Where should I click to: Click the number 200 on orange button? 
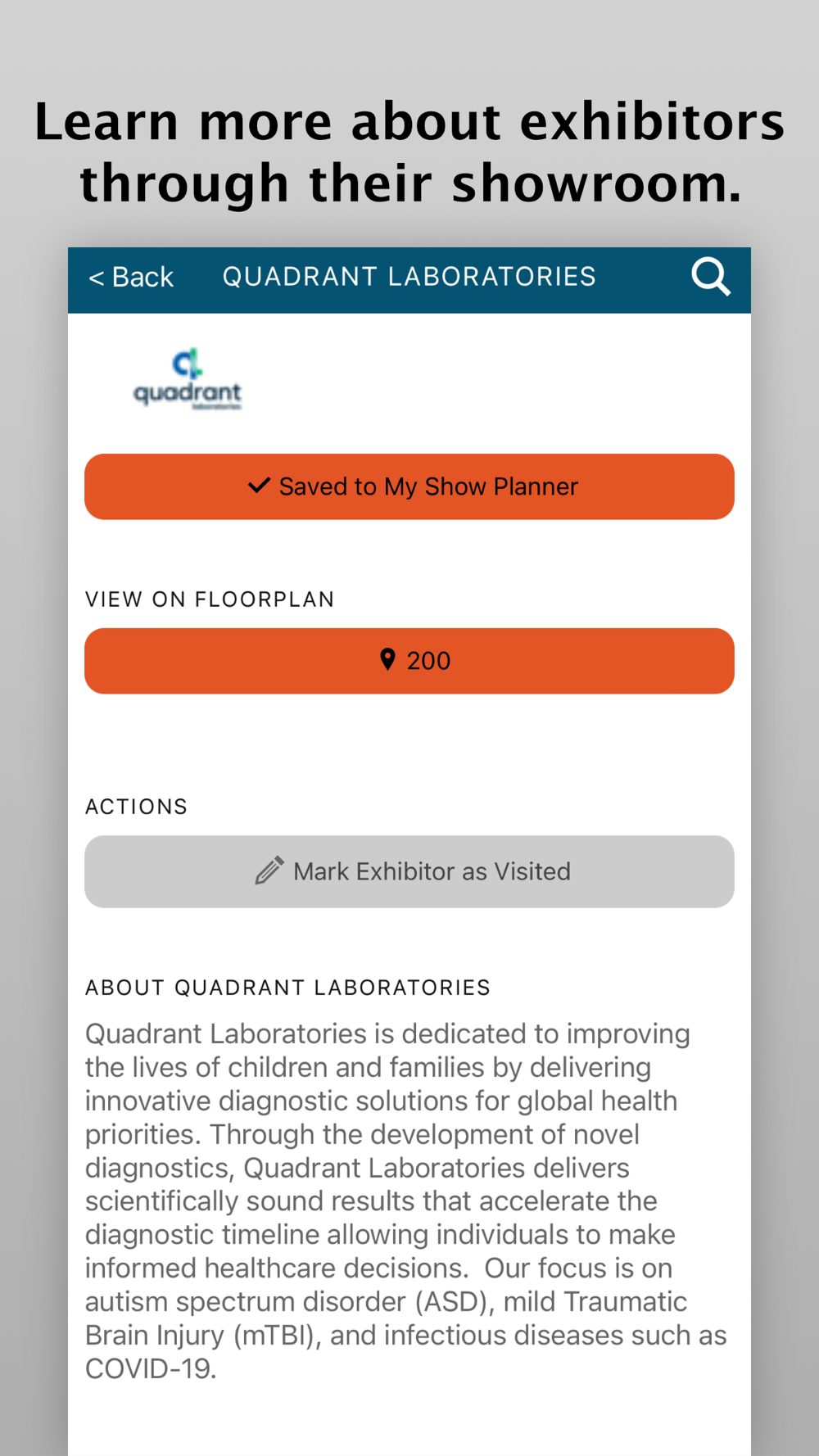point(428,661)
